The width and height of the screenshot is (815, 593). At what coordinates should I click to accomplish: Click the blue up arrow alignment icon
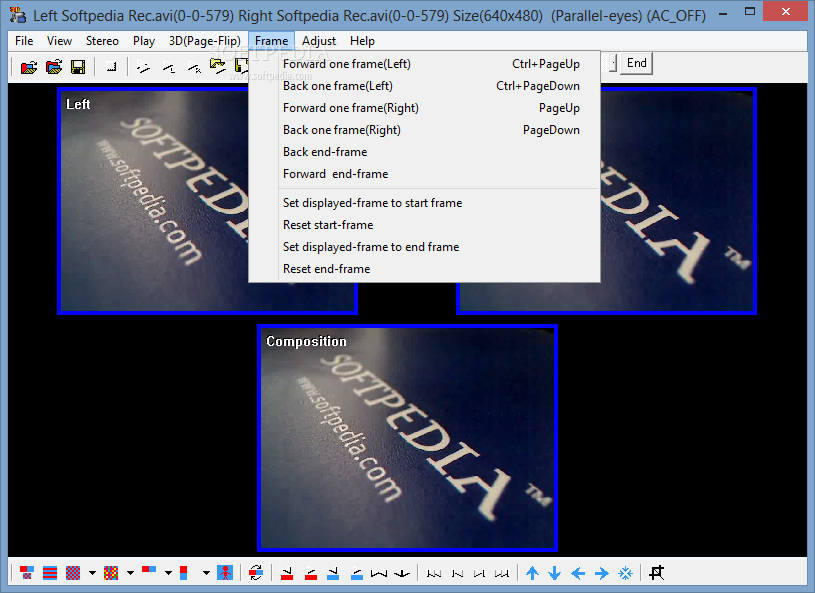click(x=532, y=573)
